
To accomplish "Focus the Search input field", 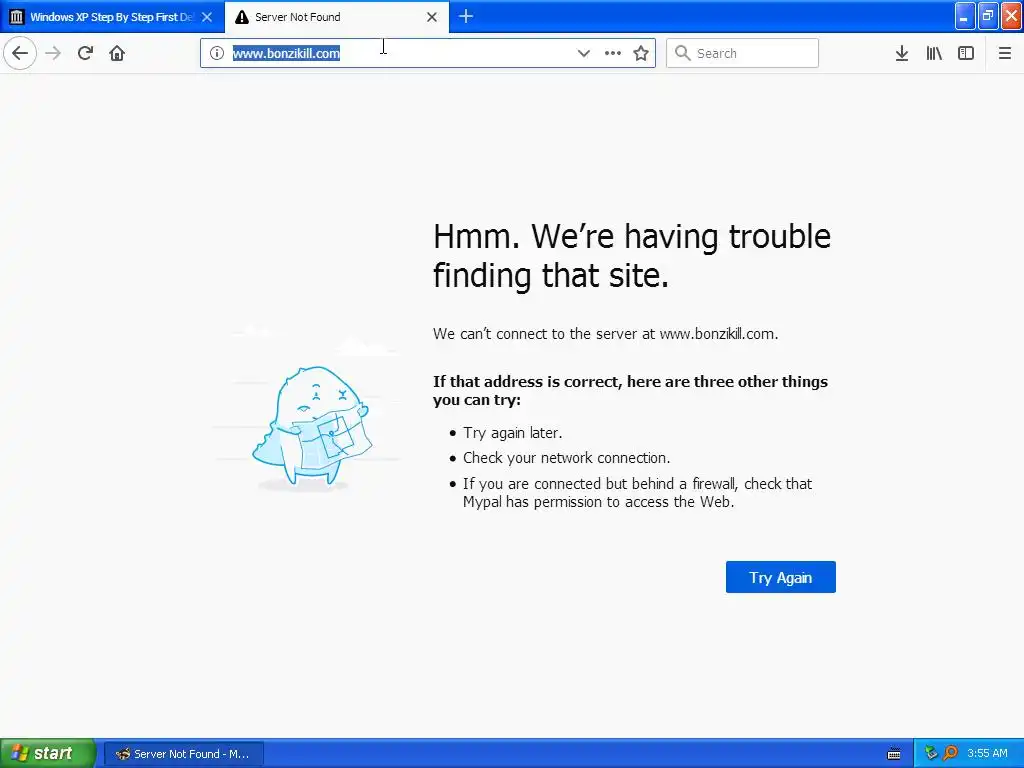I will coord(743,53).
